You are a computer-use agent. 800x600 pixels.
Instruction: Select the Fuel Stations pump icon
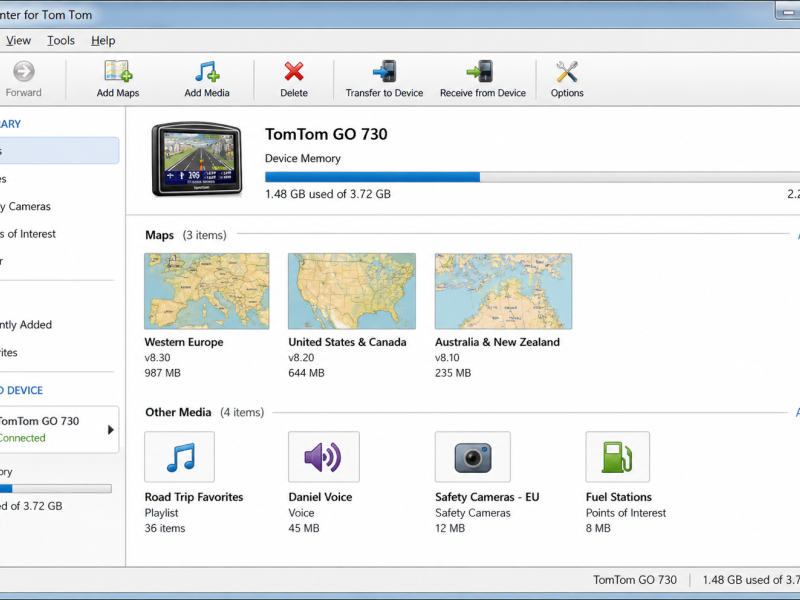click(x=617, y=457)
